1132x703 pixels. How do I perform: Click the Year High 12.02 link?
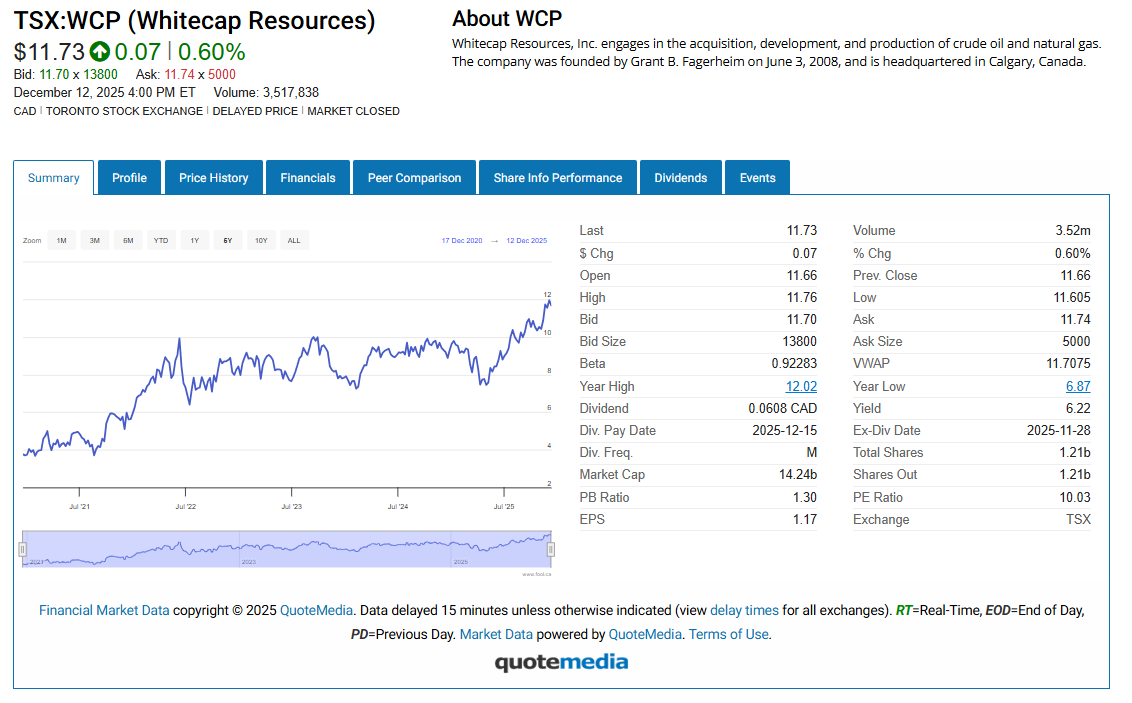pos(801,386)
